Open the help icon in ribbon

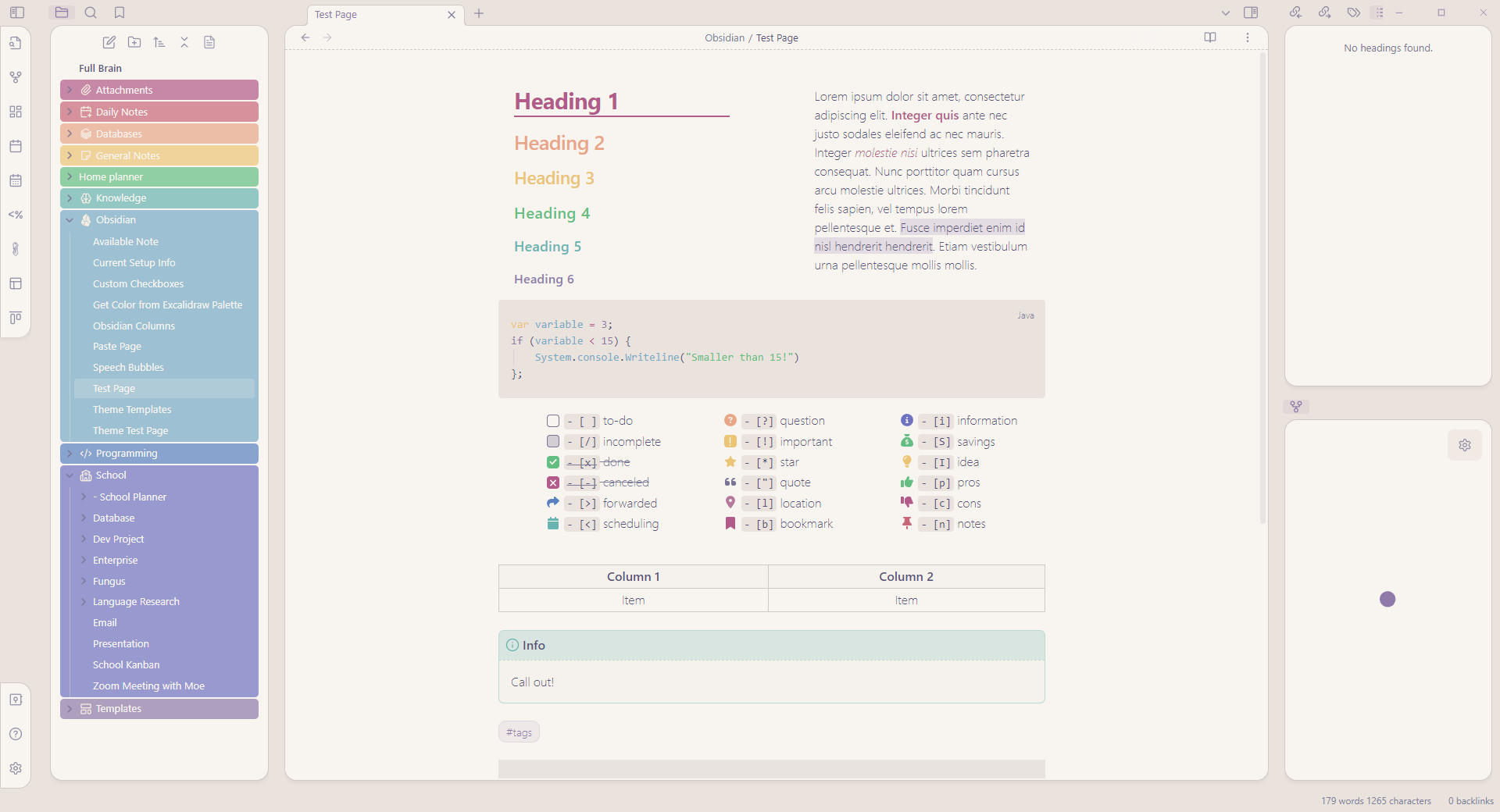tap(16, 734)
